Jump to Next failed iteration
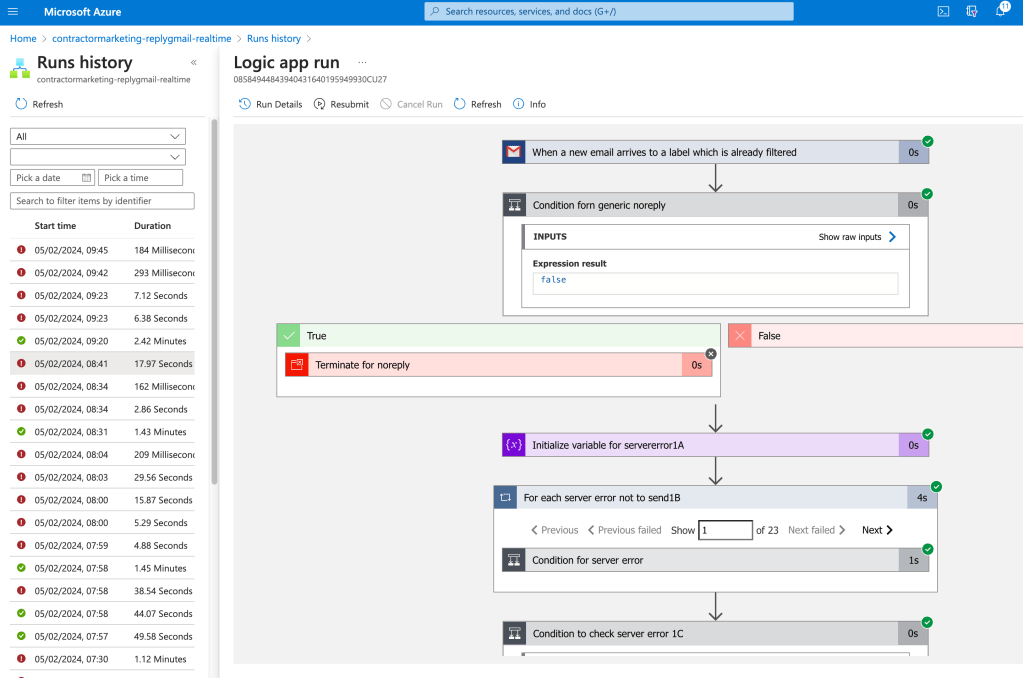1023x678 pixels. click(x=817, y=530)
